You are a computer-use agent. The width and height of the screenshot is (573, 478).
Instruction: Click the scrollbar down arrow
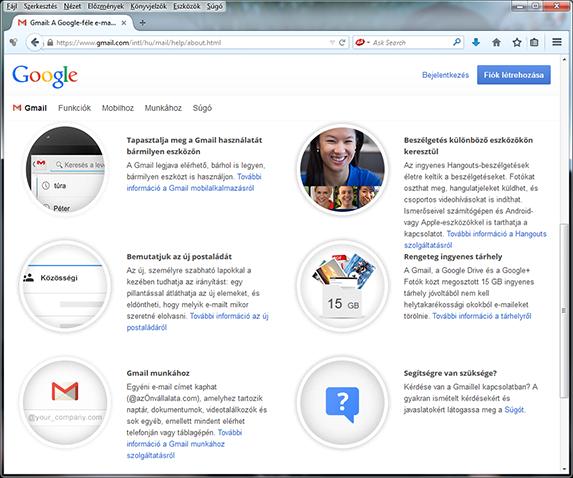coord(564,470)
